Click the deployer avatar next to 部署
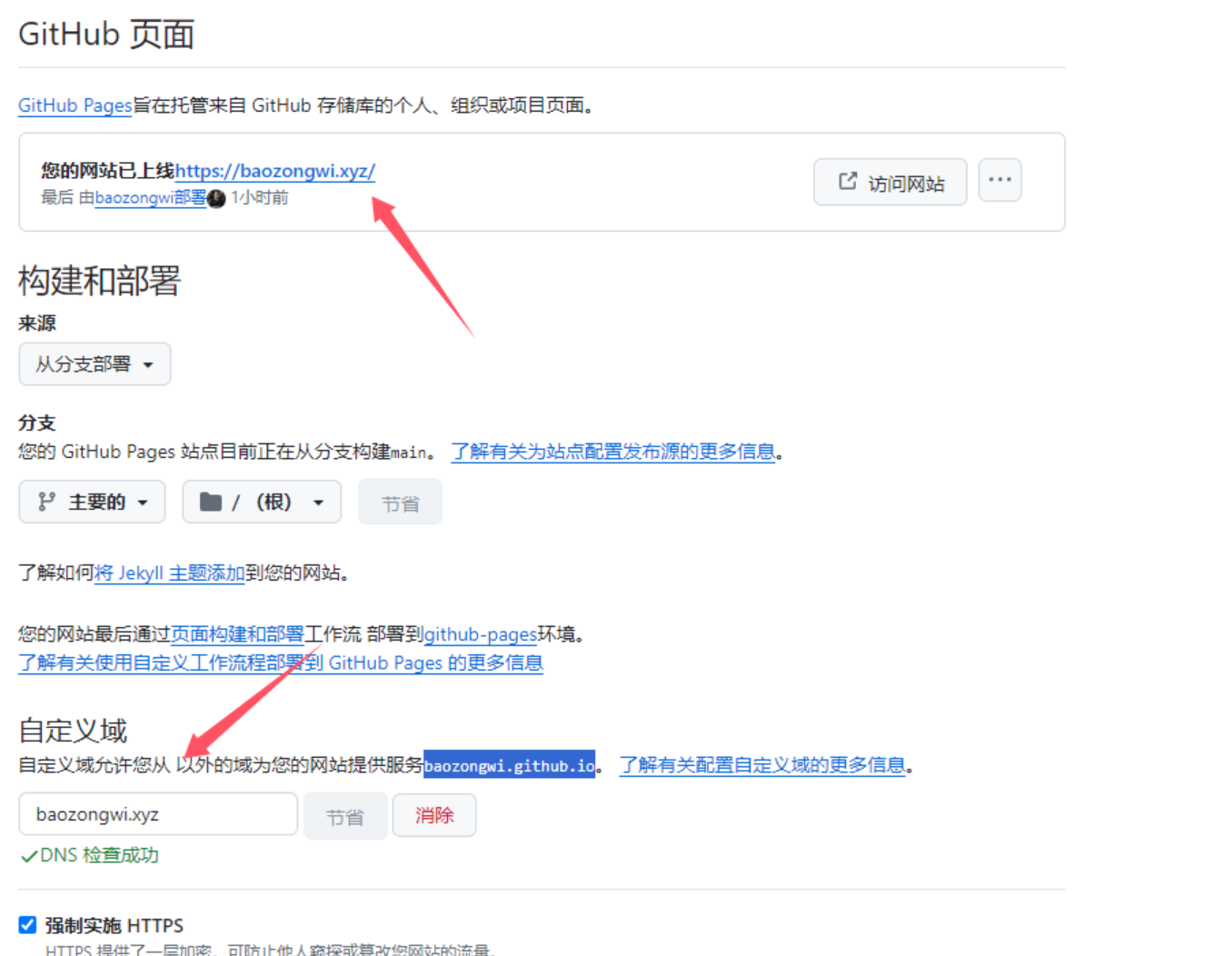This screenshot has width=1232, height=956. pyautogui.click(x=216, y=198)
